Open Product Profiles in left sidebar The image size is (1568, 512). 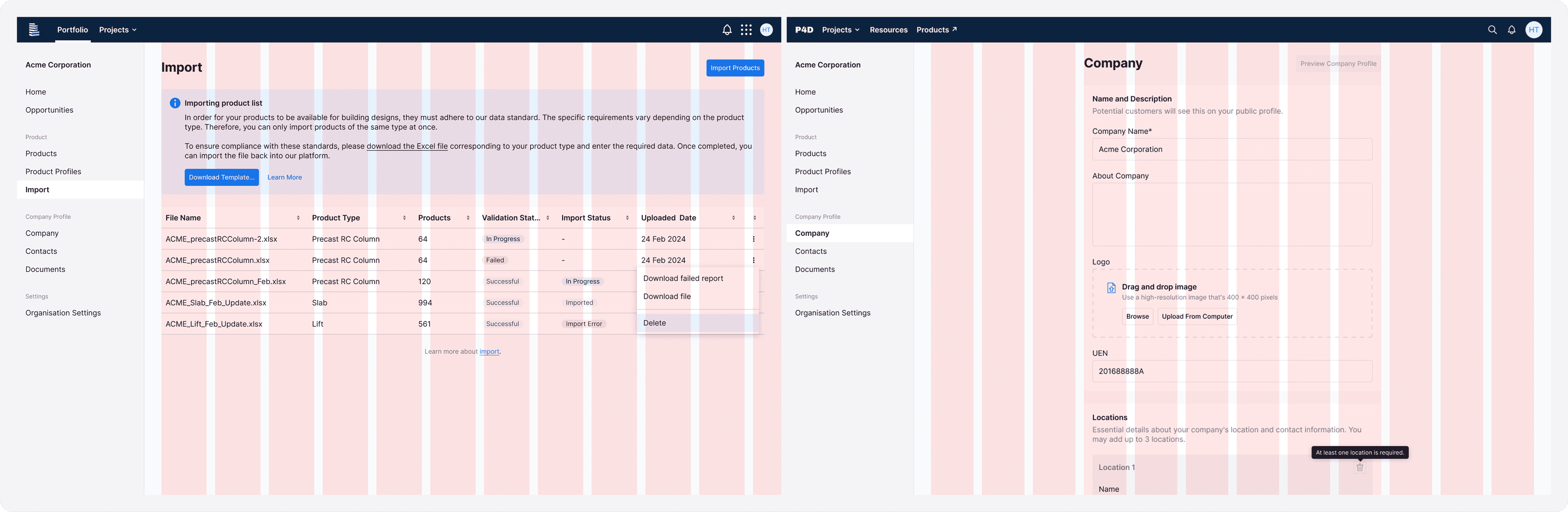click(54, 172)
